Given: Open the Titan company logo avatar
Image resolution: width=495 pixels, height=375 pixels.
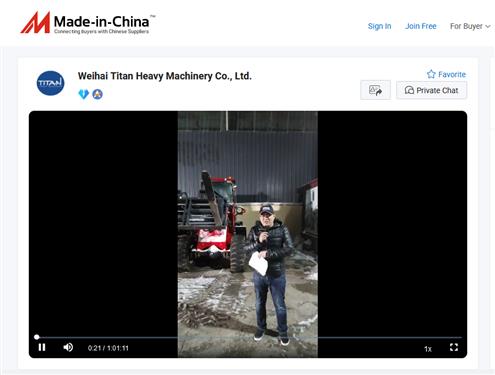Looking at the screenshot, I should (50, 83).
